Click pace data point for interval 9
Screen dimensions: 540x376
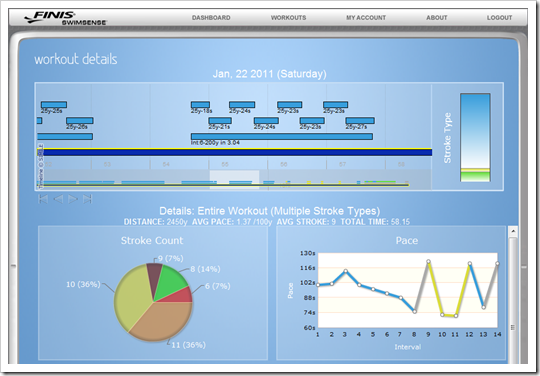tap(428, 262)
